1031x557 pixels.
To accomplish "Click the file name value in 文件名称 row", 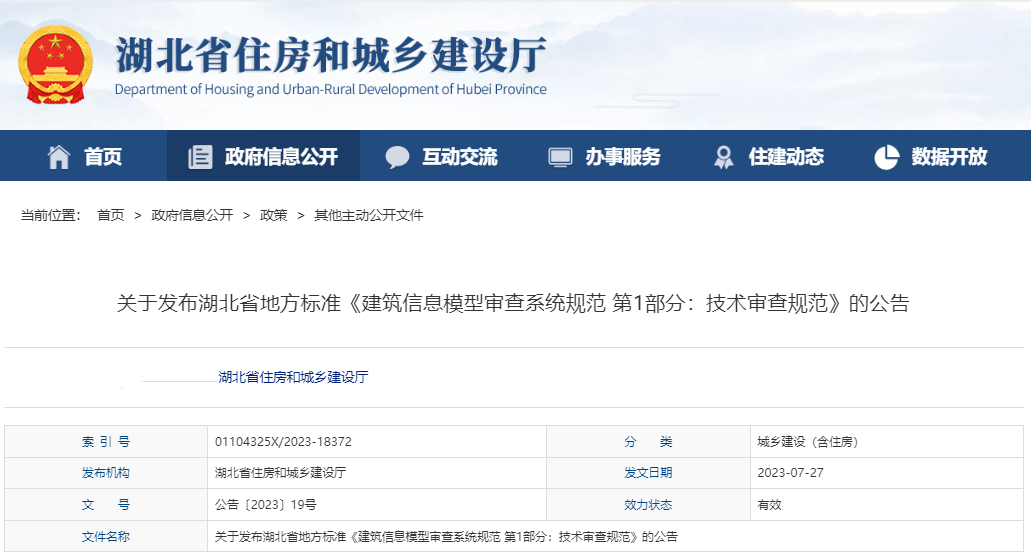I will tap(446, 537).
